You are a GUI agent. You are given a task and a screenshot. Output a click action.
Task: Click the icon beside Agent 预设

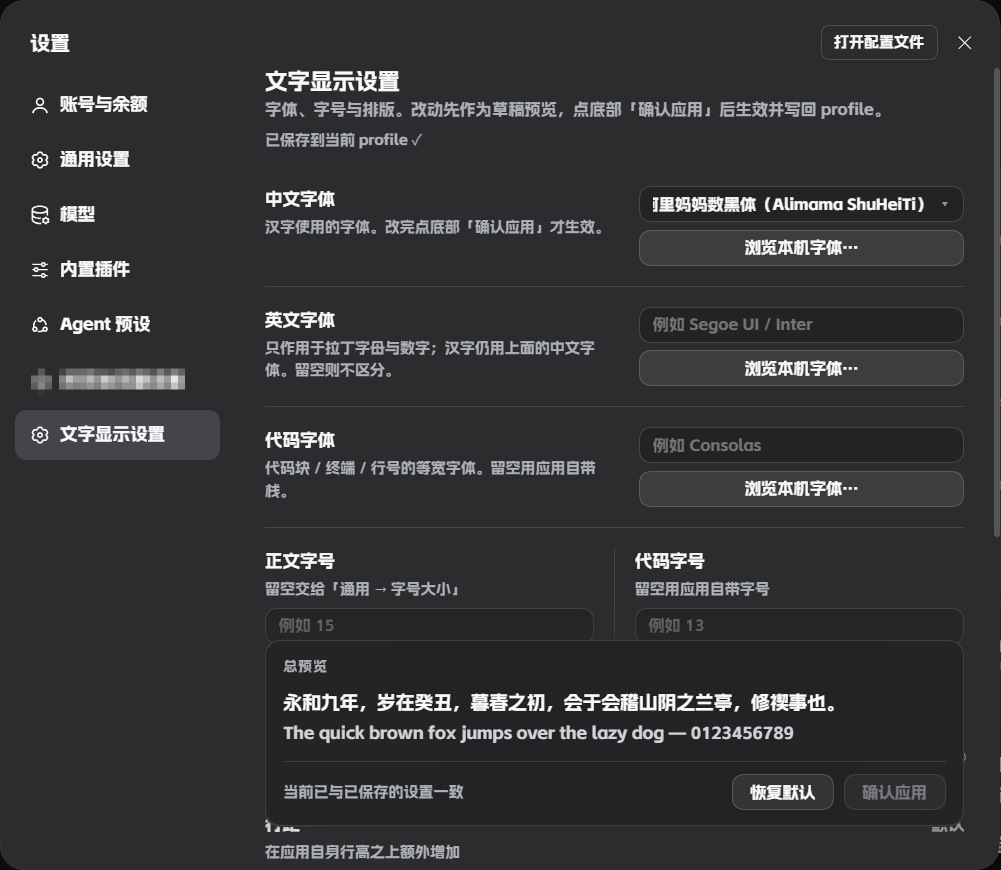(40, 325)
